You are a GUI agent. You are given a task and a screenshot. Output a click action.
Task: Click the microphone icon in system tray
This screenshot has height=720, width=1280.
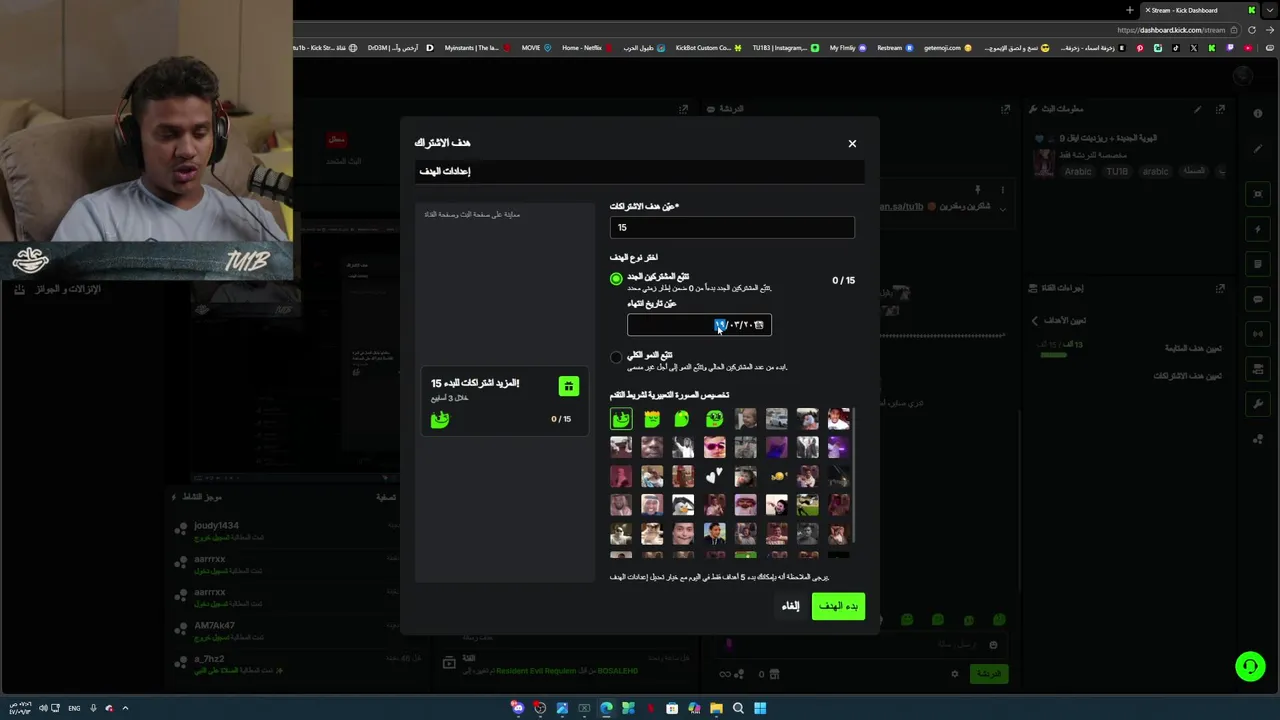coord(93,708)
